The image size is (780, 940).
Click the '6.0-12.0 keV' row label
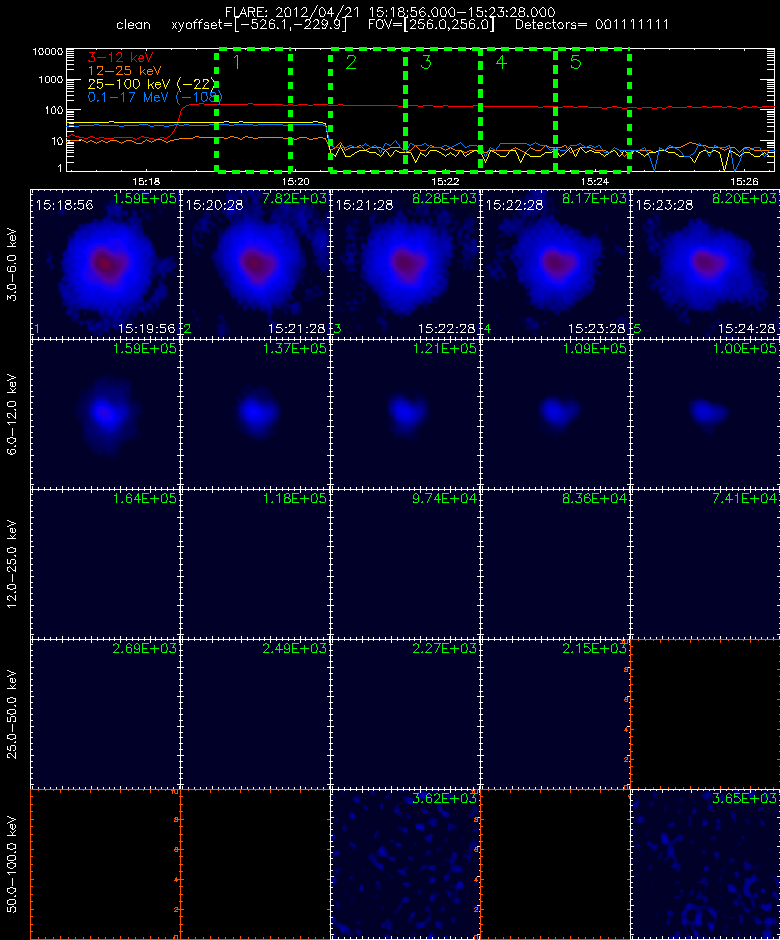[x=13, y=414]
